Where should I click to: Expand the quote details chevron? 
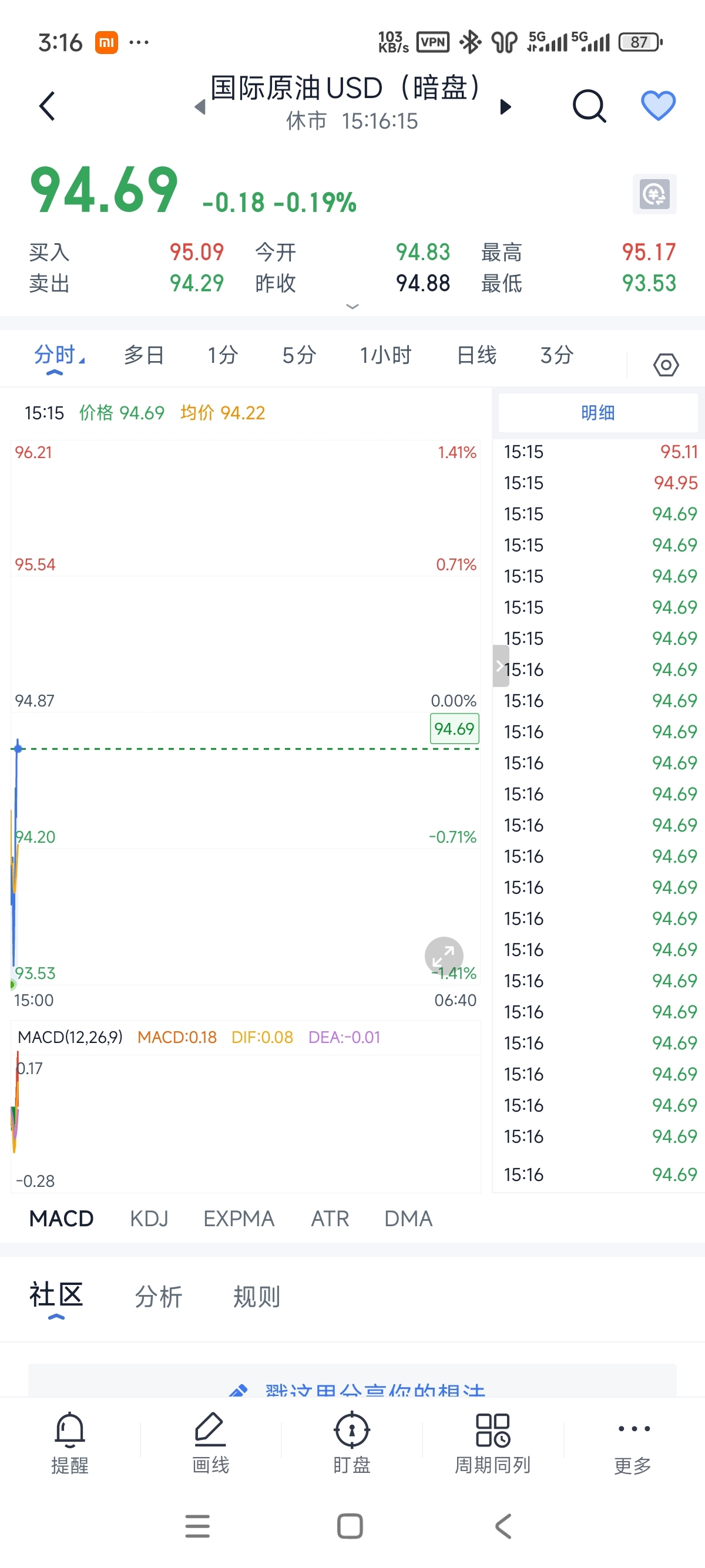click(x=352, y=306)
